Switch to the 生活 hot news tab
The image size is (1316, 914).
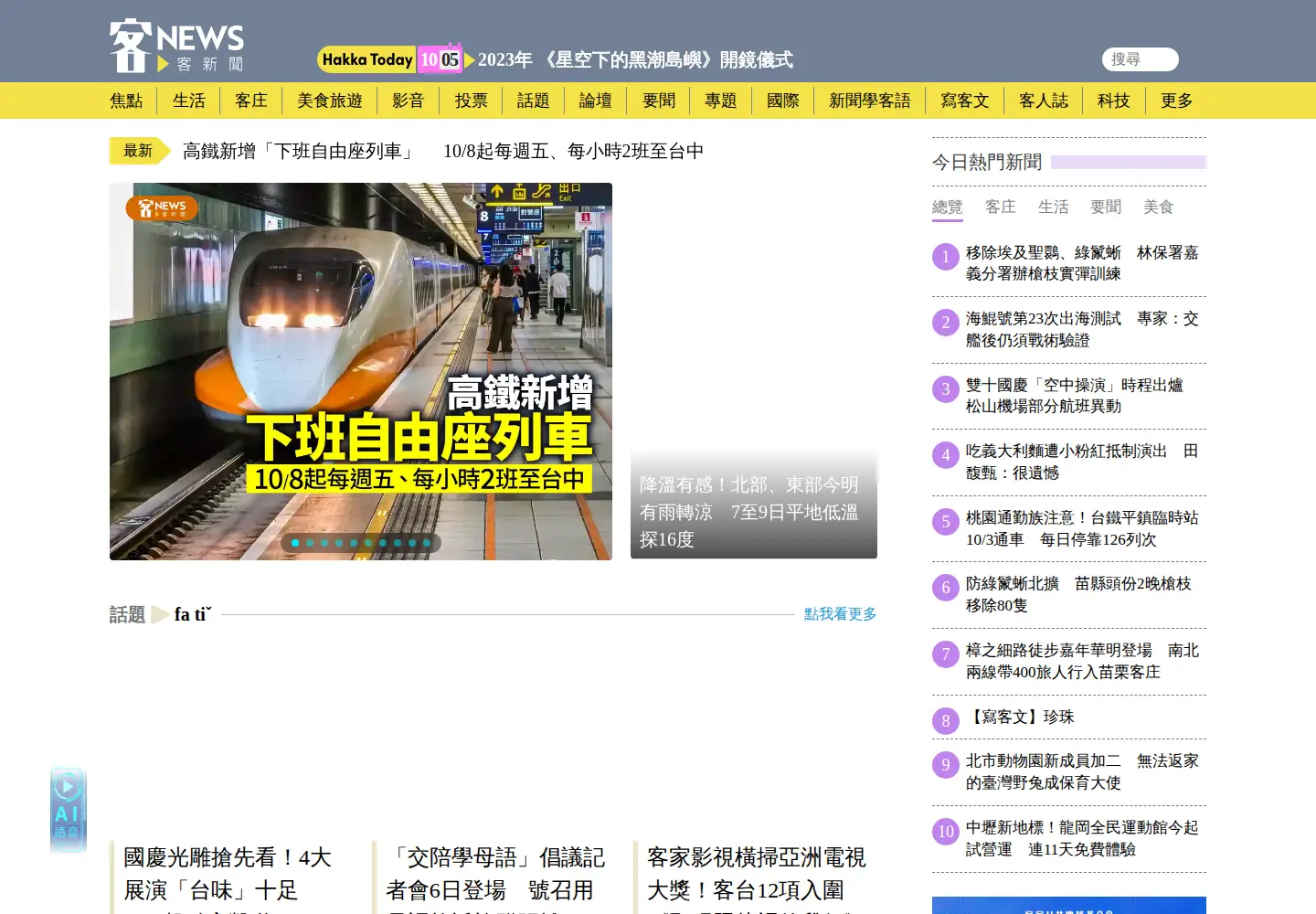tap(1053, 207)
